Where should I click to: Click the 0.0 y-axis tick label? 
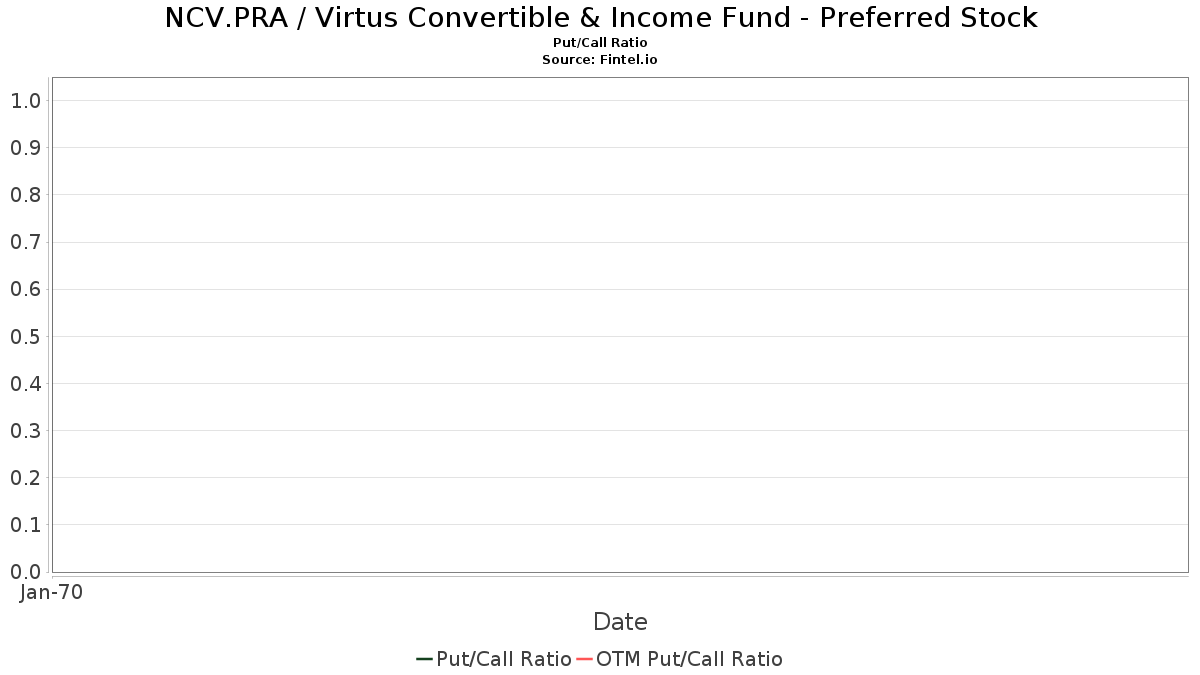[x=25, y=571]
